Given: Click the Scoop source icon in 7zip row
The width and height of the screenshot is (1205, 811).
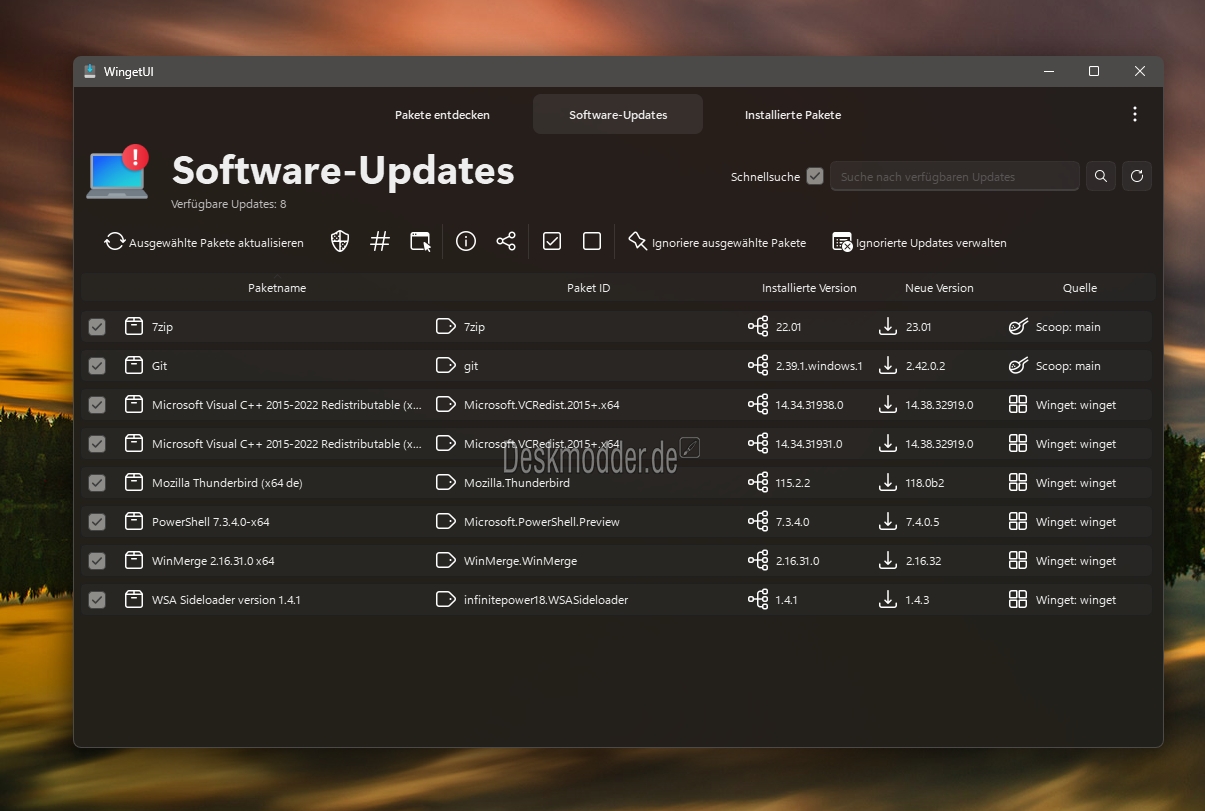Looking at the screenshot, I should pos(1018,326).
